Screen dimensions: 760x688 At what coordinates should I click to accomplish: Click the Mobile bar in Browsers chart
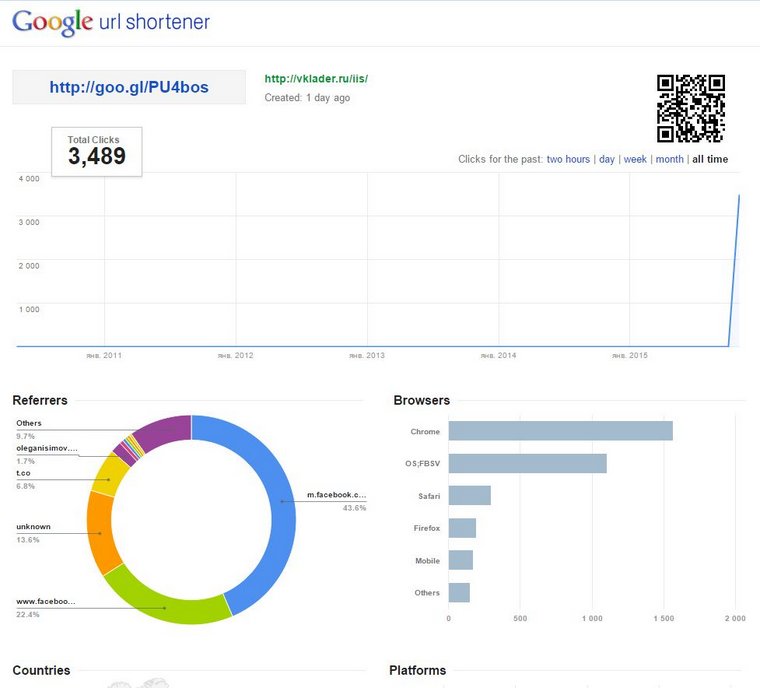tap(460, 560)
